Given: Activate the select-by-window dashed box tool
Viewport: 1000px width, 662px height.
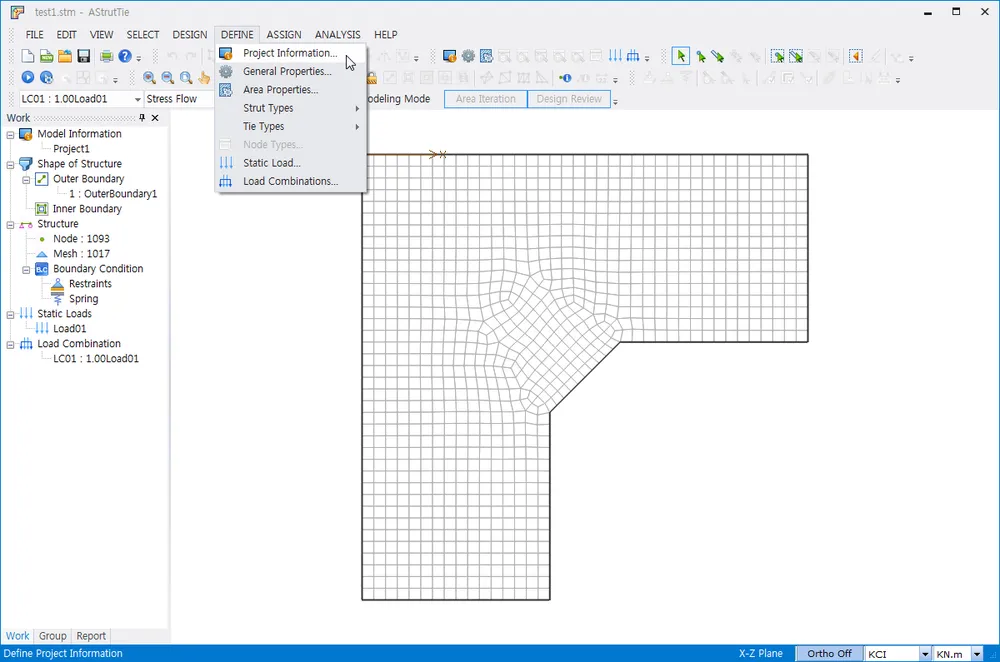Looking at the screenshot, I should pos(777,57).
